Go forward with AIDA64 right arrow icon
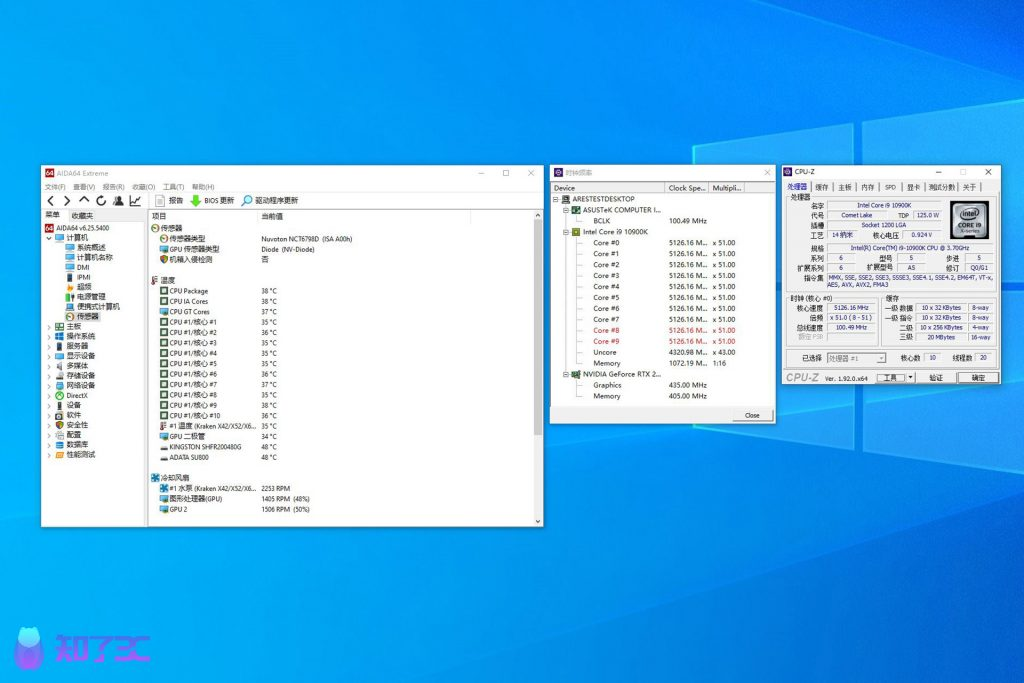 click(67, 201)
